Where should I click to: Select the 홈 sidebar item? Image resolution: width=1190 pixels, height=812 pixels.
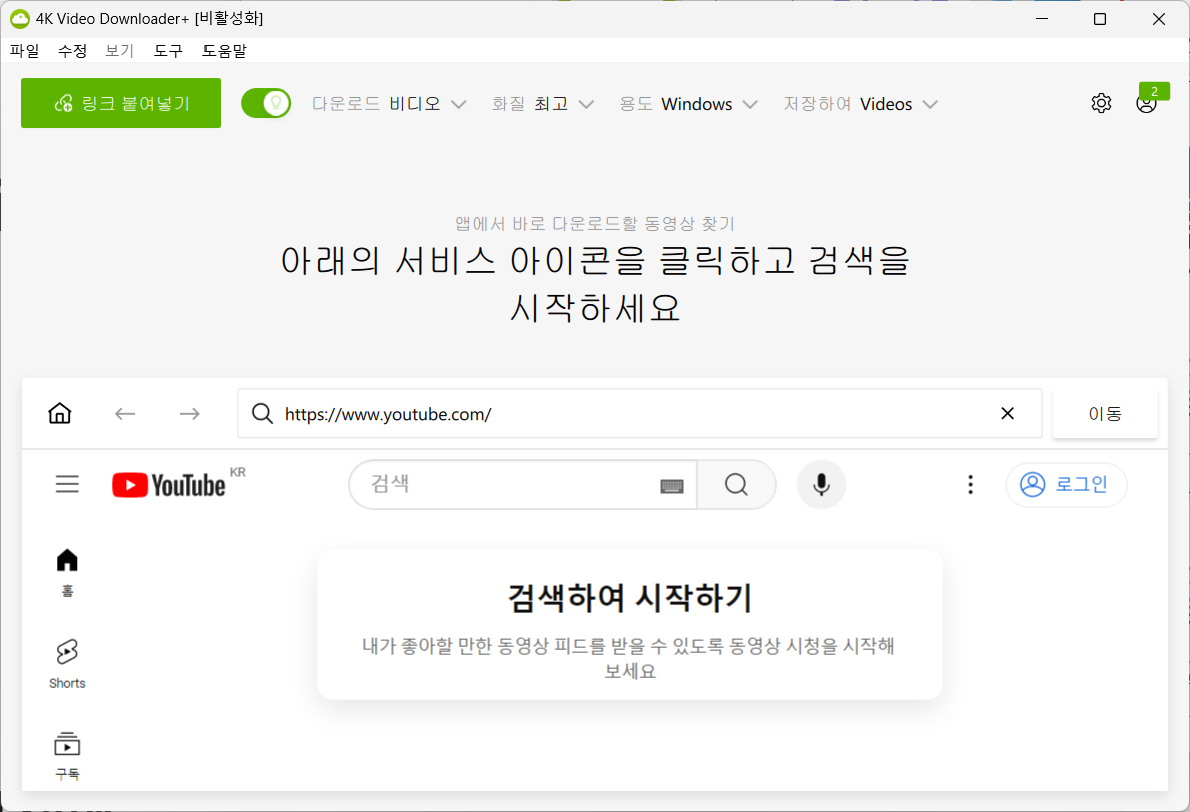point(68,572)
